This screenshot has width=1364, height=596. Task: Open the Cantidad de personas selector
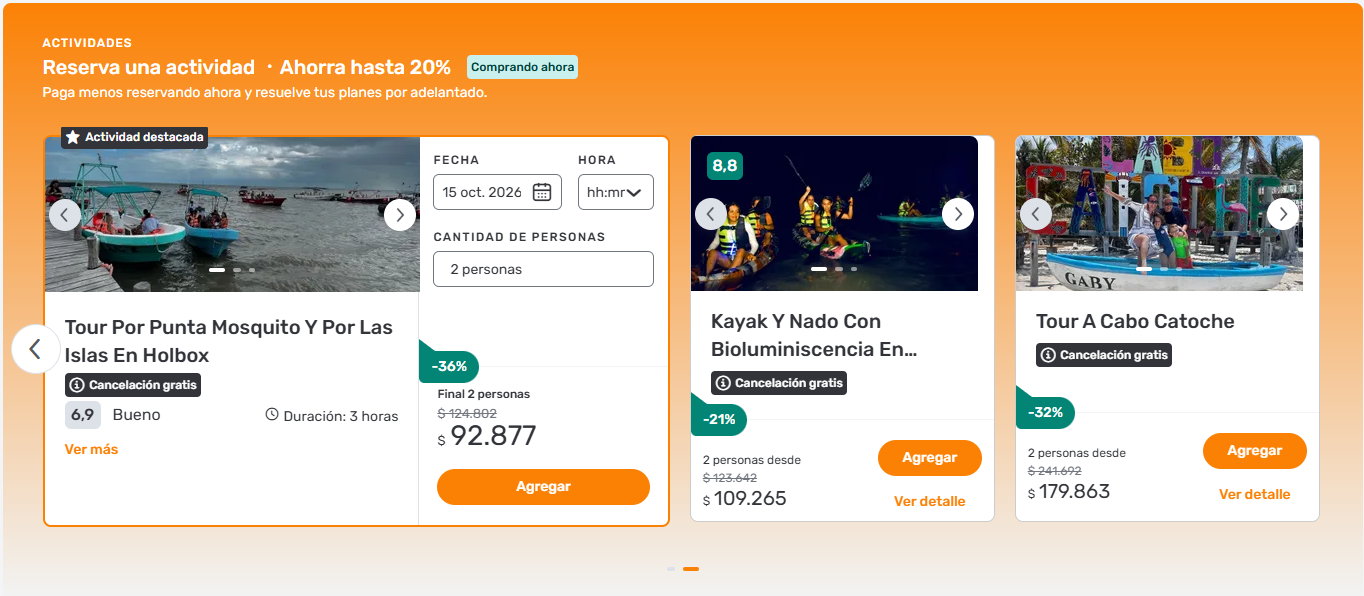pos(543,269)
